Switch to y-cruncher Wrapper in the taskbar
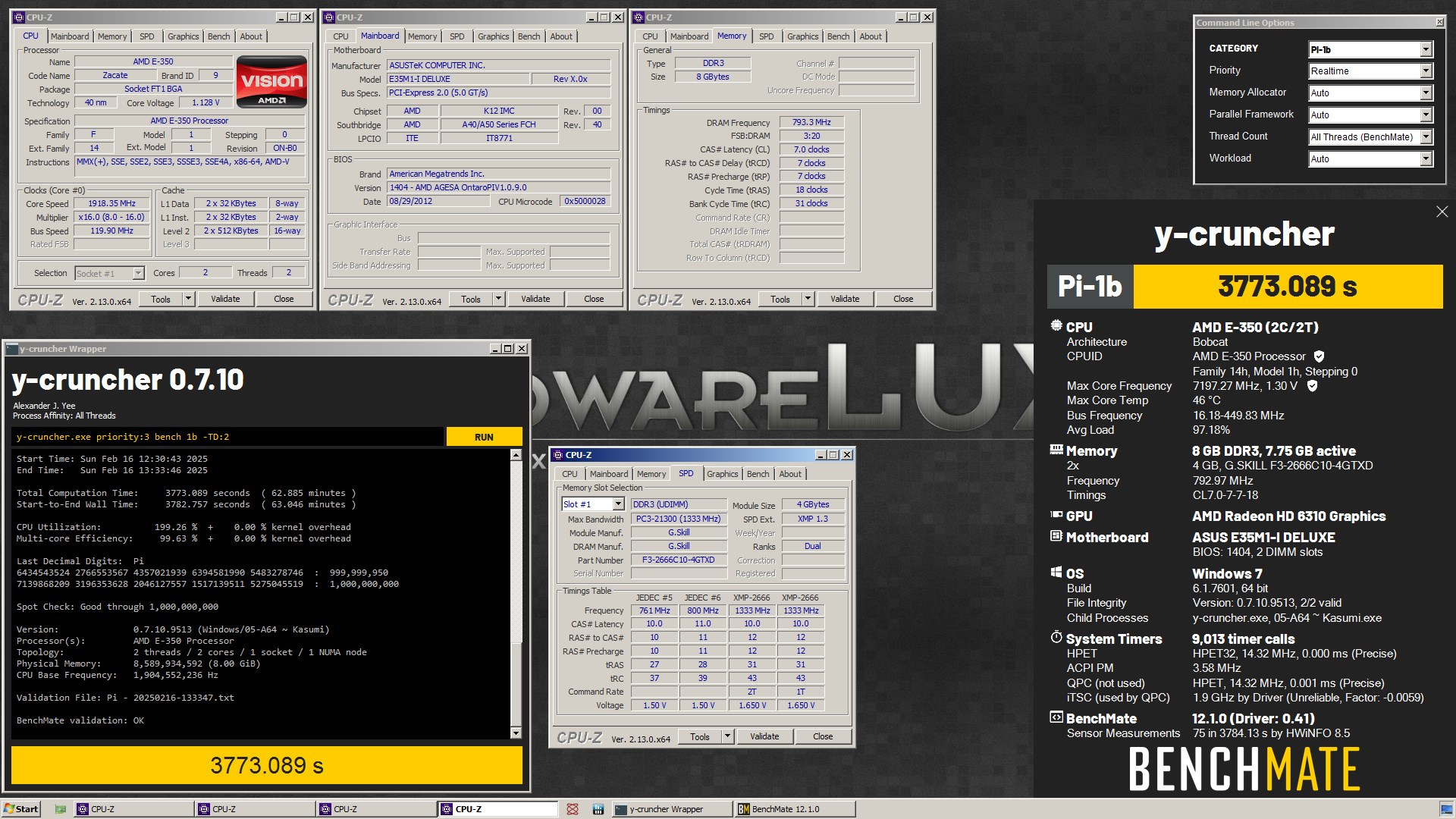 (x=671, y=809)
